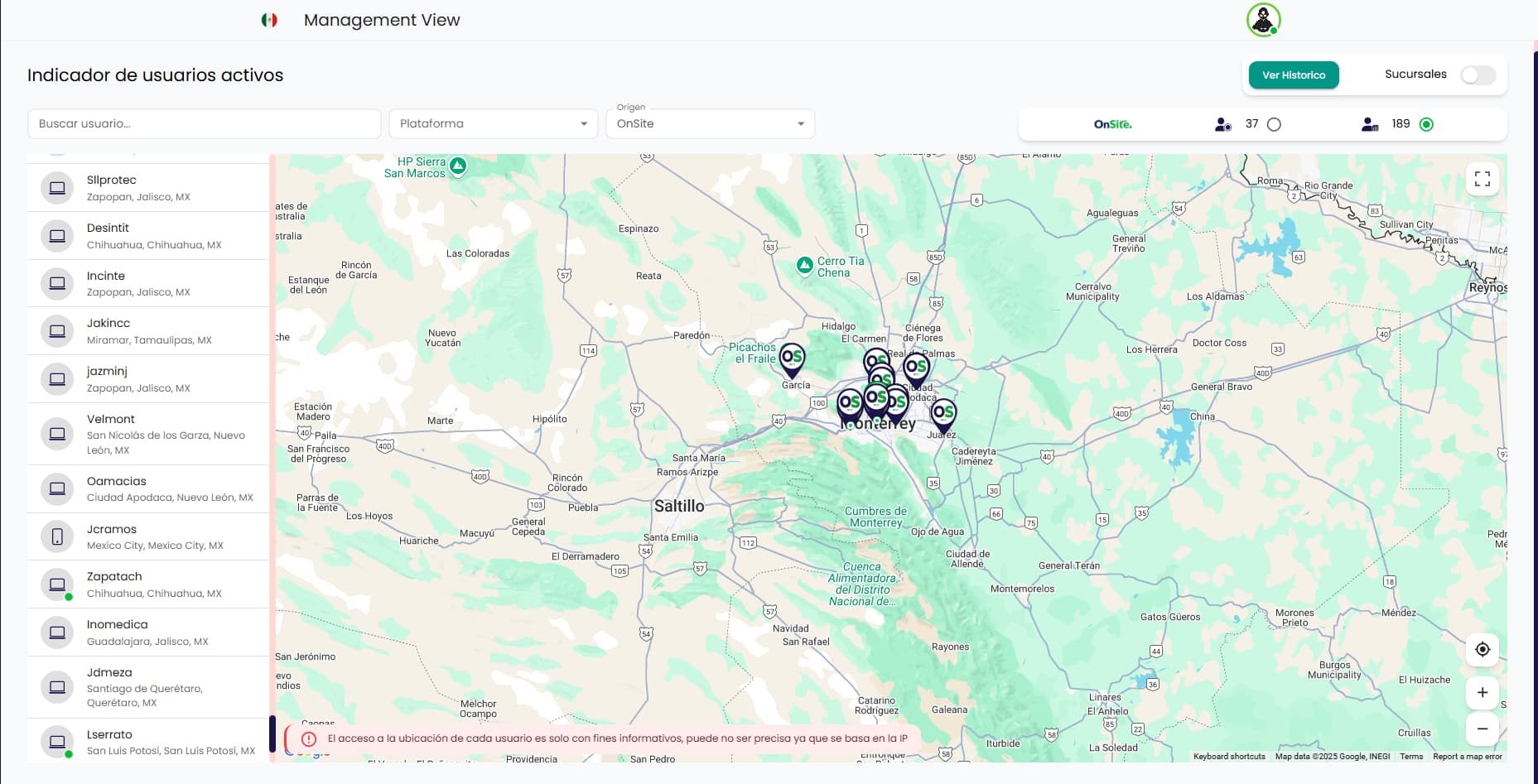Click the General Bravo label on the map
This screenshot has height=784, width=1538.
coord(1222,387)
